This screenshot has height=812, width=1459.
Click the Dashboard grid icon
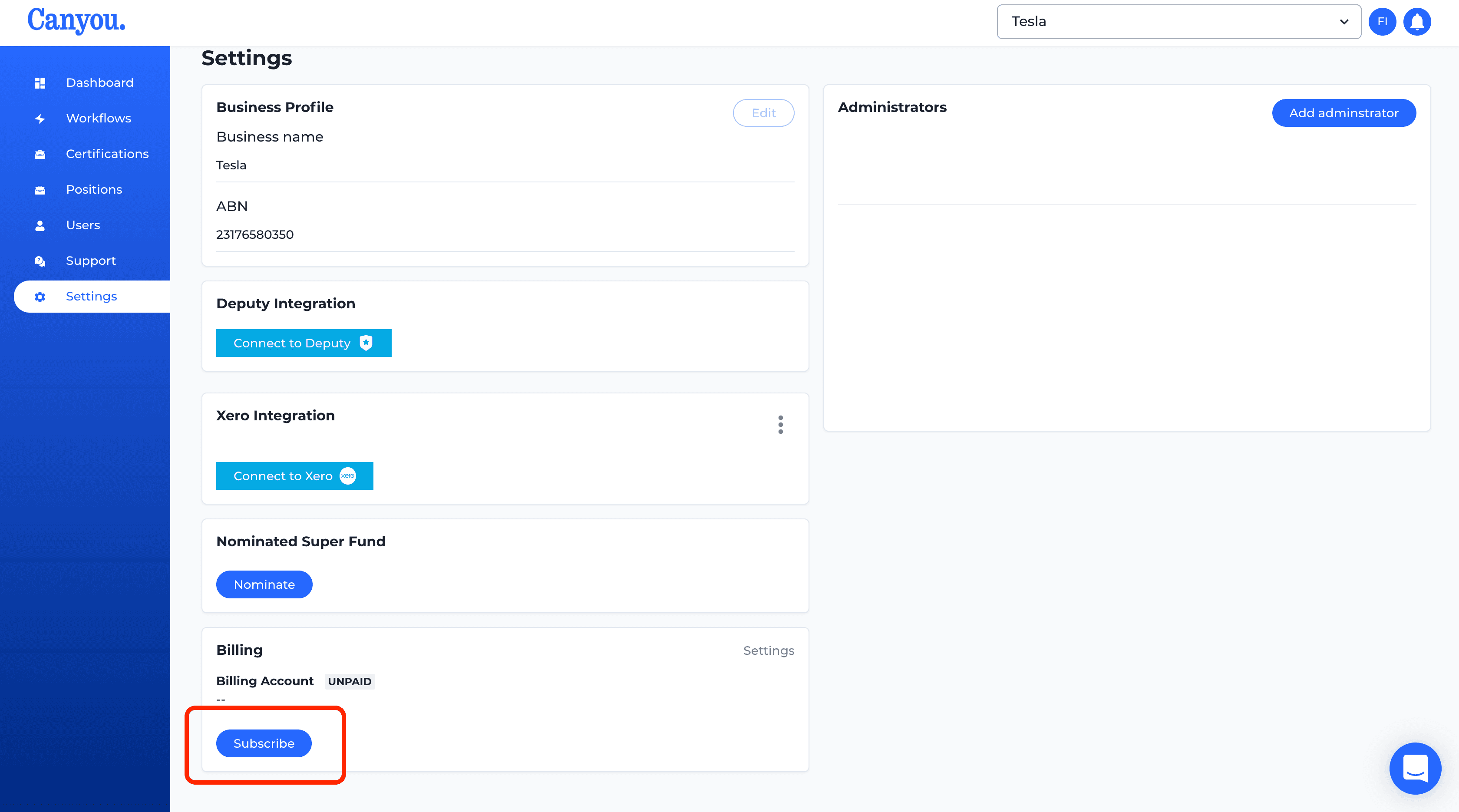click(x=40, y=83)
